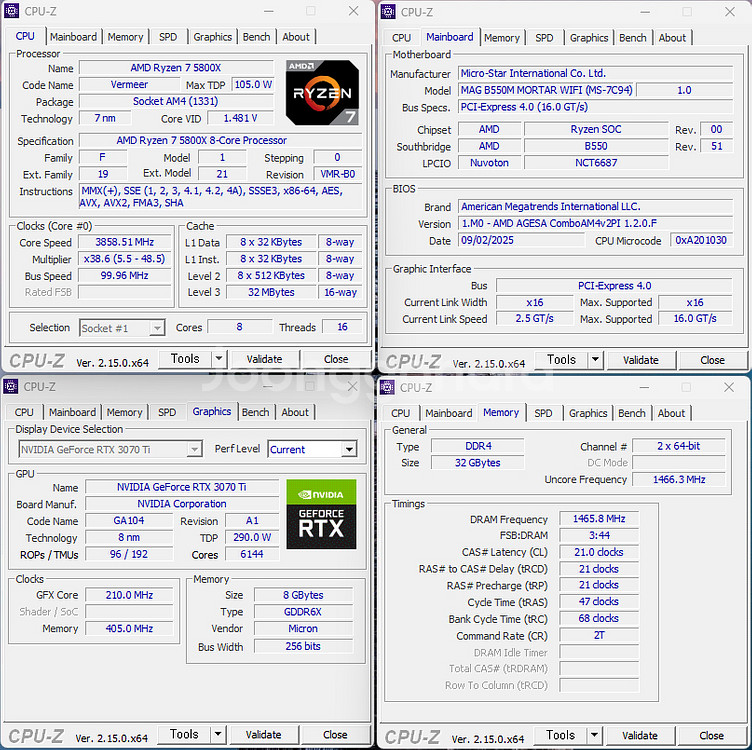
Task: Click the CPU-Z app icon in top-left window
Action: (x=11, y=11)
